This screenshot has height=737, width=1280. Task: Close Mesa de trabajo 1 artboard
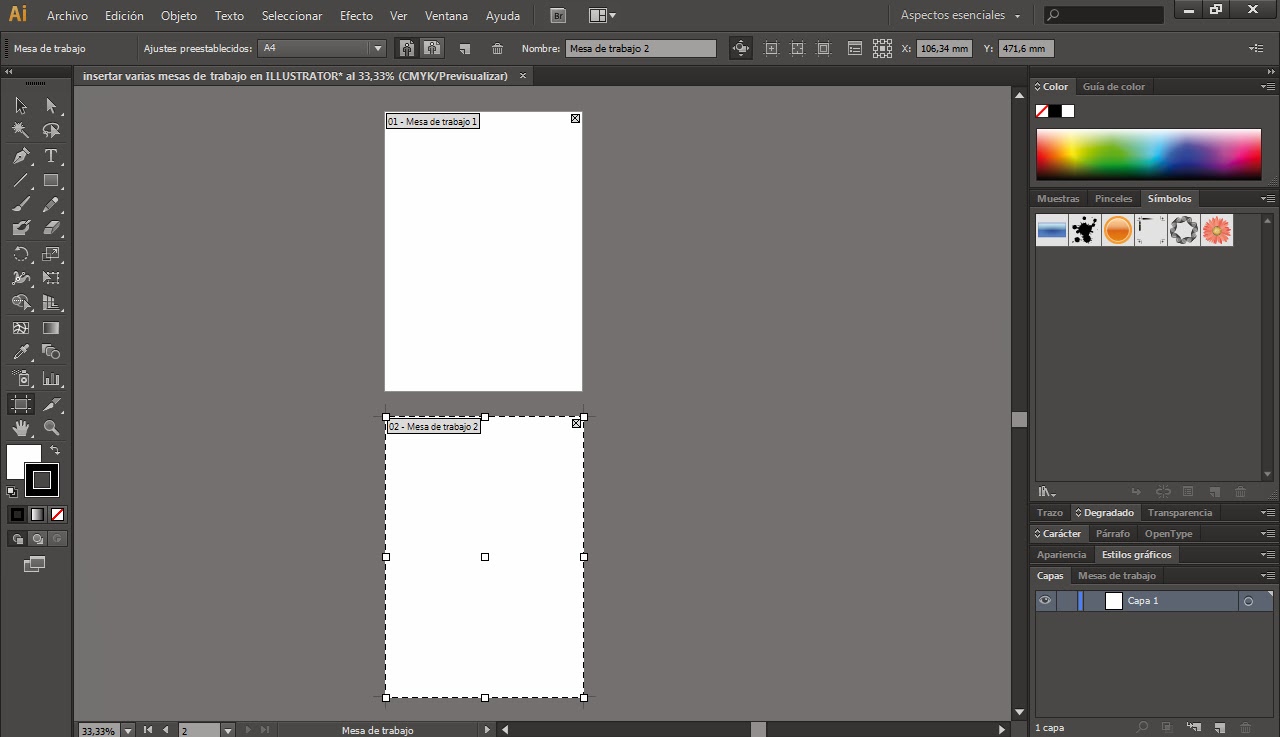point(575,119)
